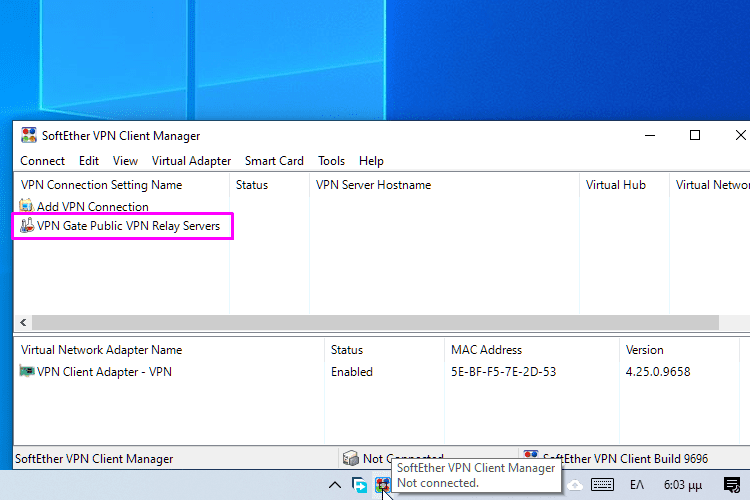Show hidden tray icons chevron

point(335,485)
